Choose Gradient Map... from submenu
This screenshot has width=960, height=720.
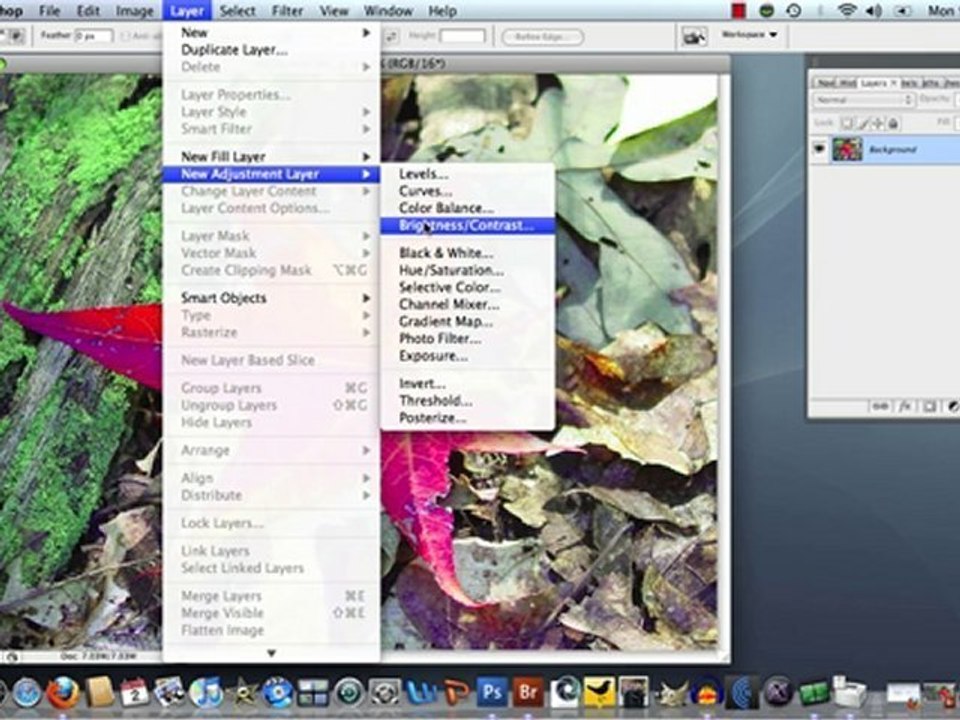pos(468,322)
